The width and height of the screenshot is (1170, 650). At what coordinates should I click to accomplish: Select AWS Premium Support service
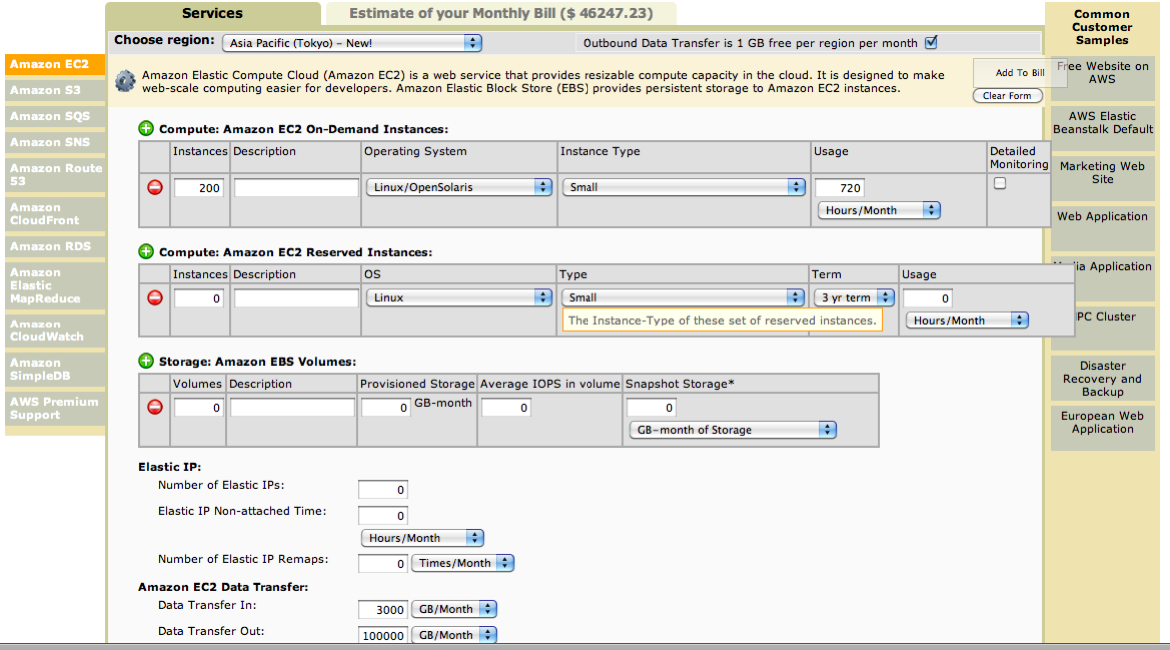coord(55,408)
